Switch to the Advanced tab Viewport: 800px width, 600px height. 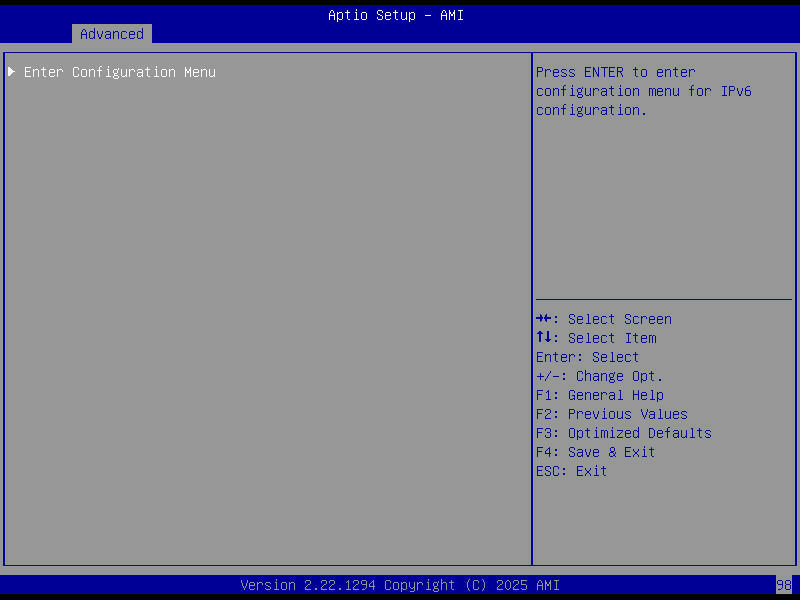point(111,33)
